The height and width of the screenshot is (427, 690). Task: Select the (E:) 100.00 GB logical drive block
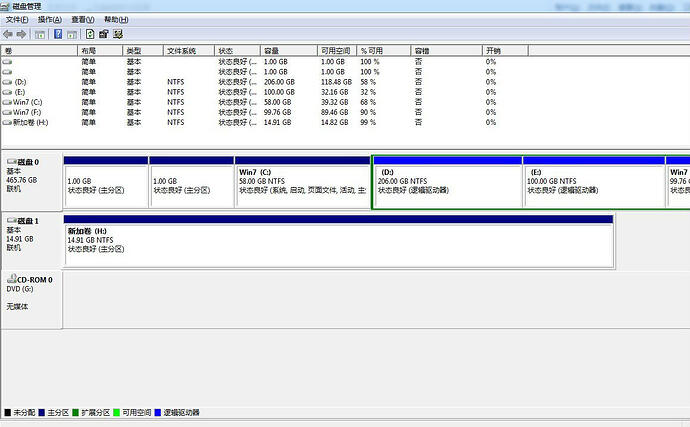pos(594,182)
